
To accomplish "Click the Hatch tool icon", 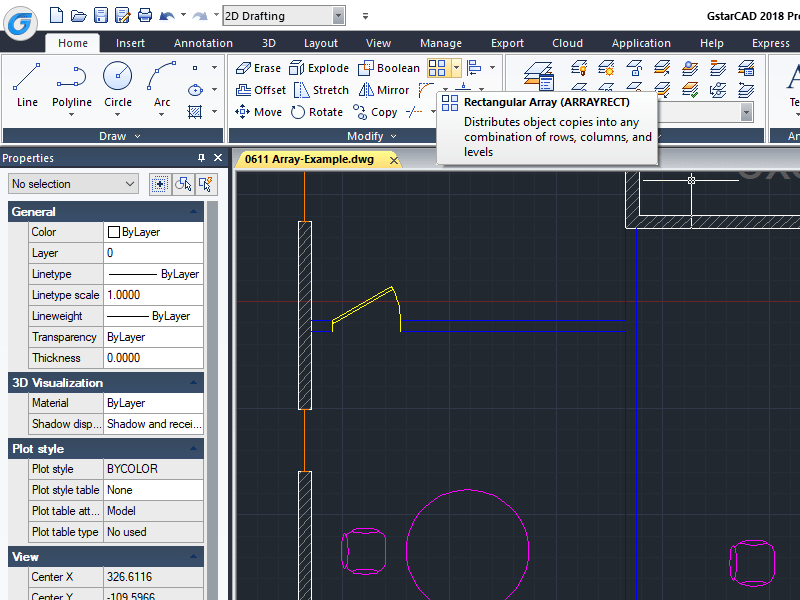I will pyautogui.click(x=195, y=112).
